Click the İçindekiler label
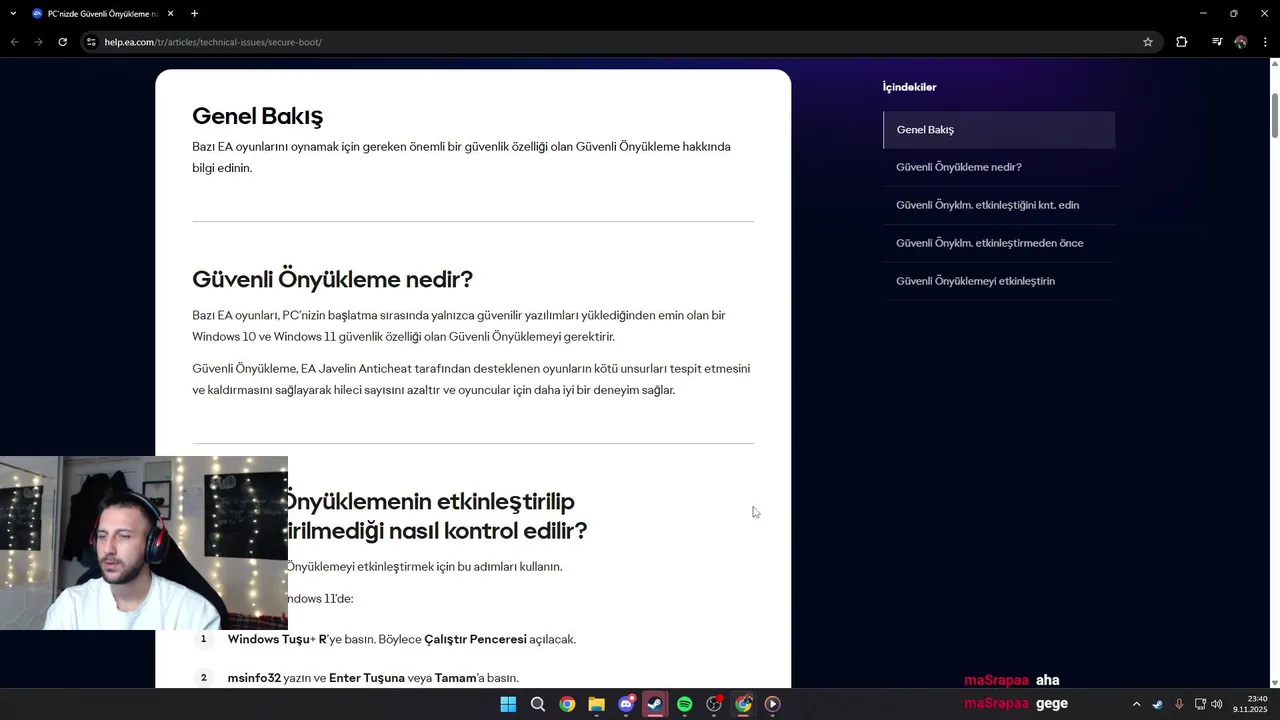The width and height of the screenshot is (1280, 720). point(909,87)
